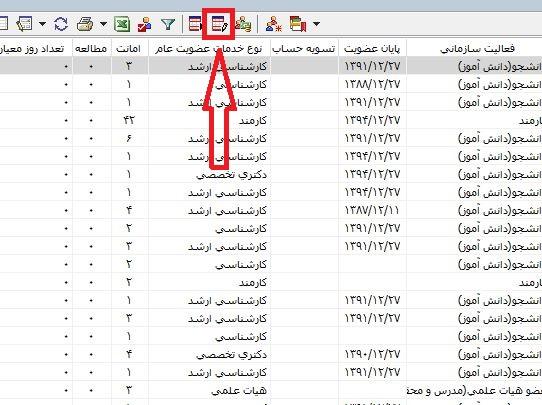Click the refresh arrows icon
Image resolution: width=542 pixels, height=405 pixels.
pyautogui.click(x=61, y=24)
